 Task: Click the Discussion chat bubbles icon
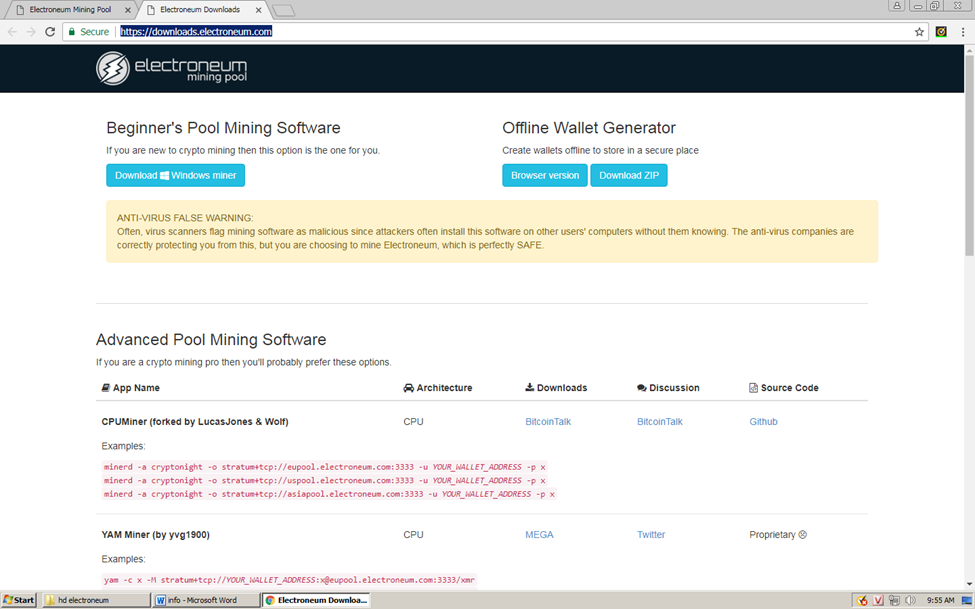click(642, 388)
